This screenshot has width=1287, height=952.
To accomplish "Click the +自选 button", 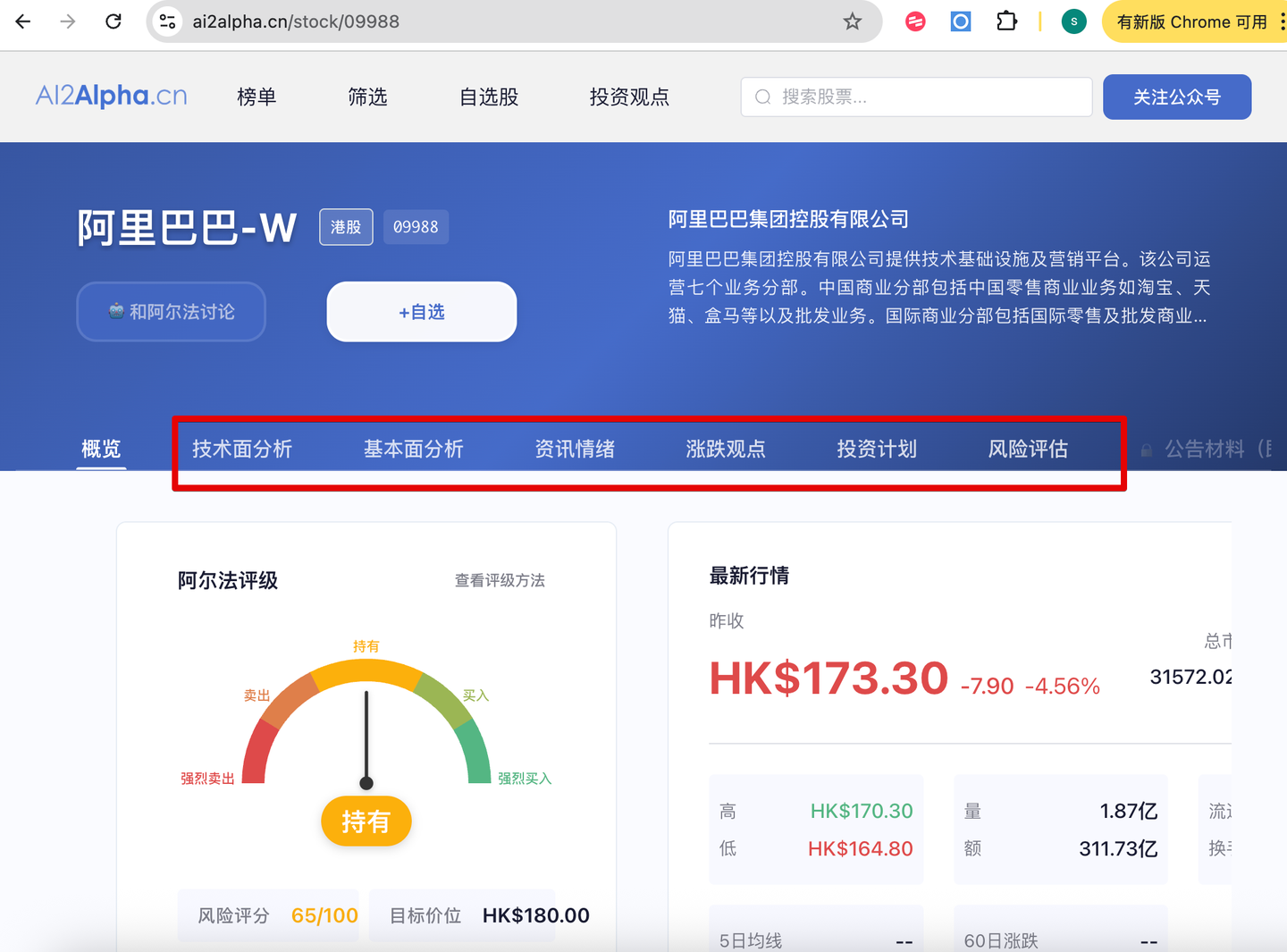I will click(421, 311).
